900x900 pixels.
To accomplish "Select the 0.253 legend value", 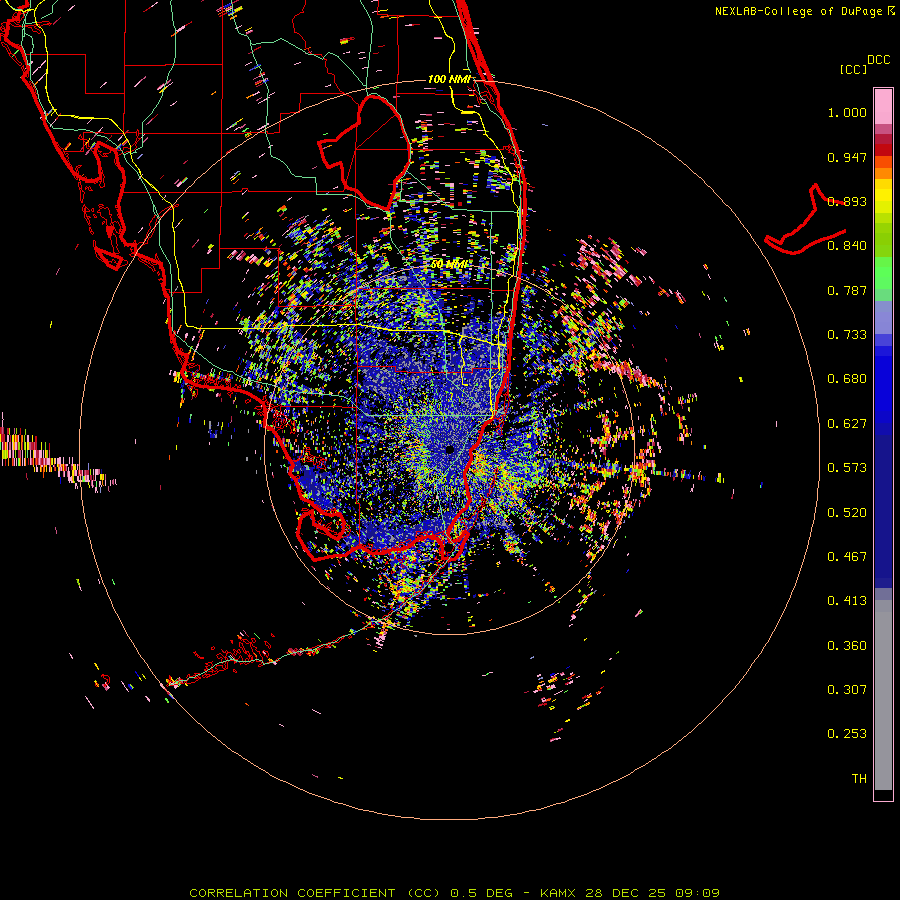I will click(847, 734).
